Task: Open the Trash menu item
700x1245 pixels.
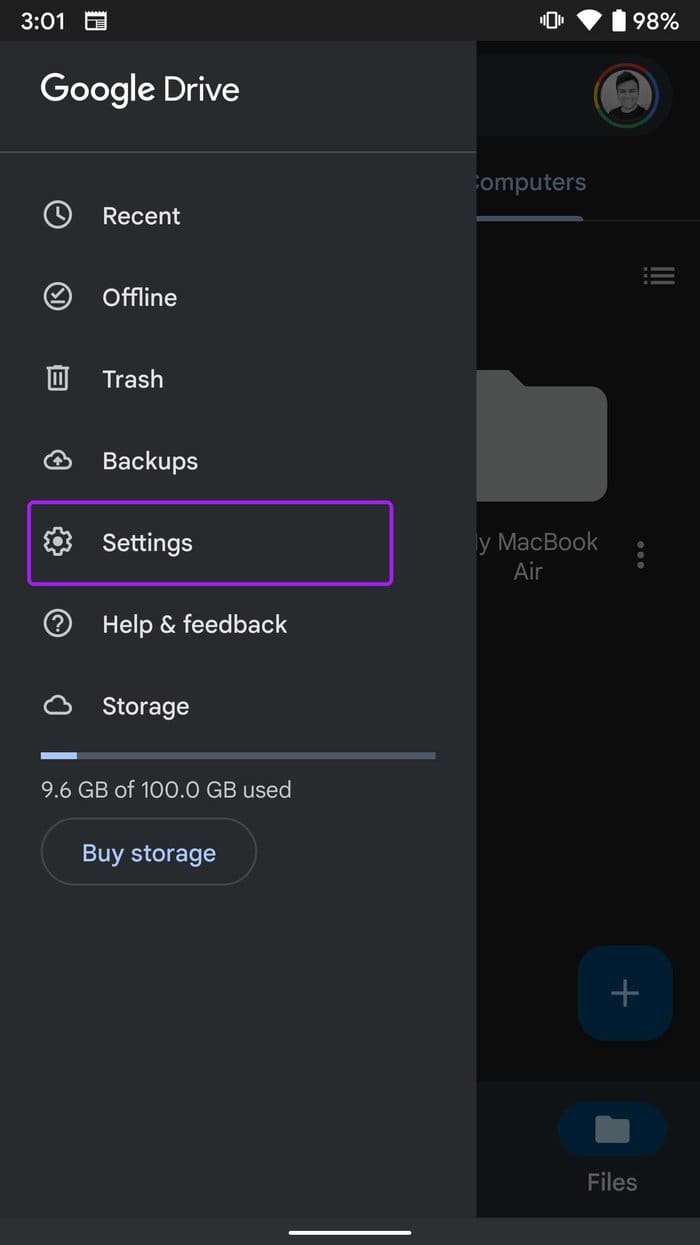Action: pos(238,379)
